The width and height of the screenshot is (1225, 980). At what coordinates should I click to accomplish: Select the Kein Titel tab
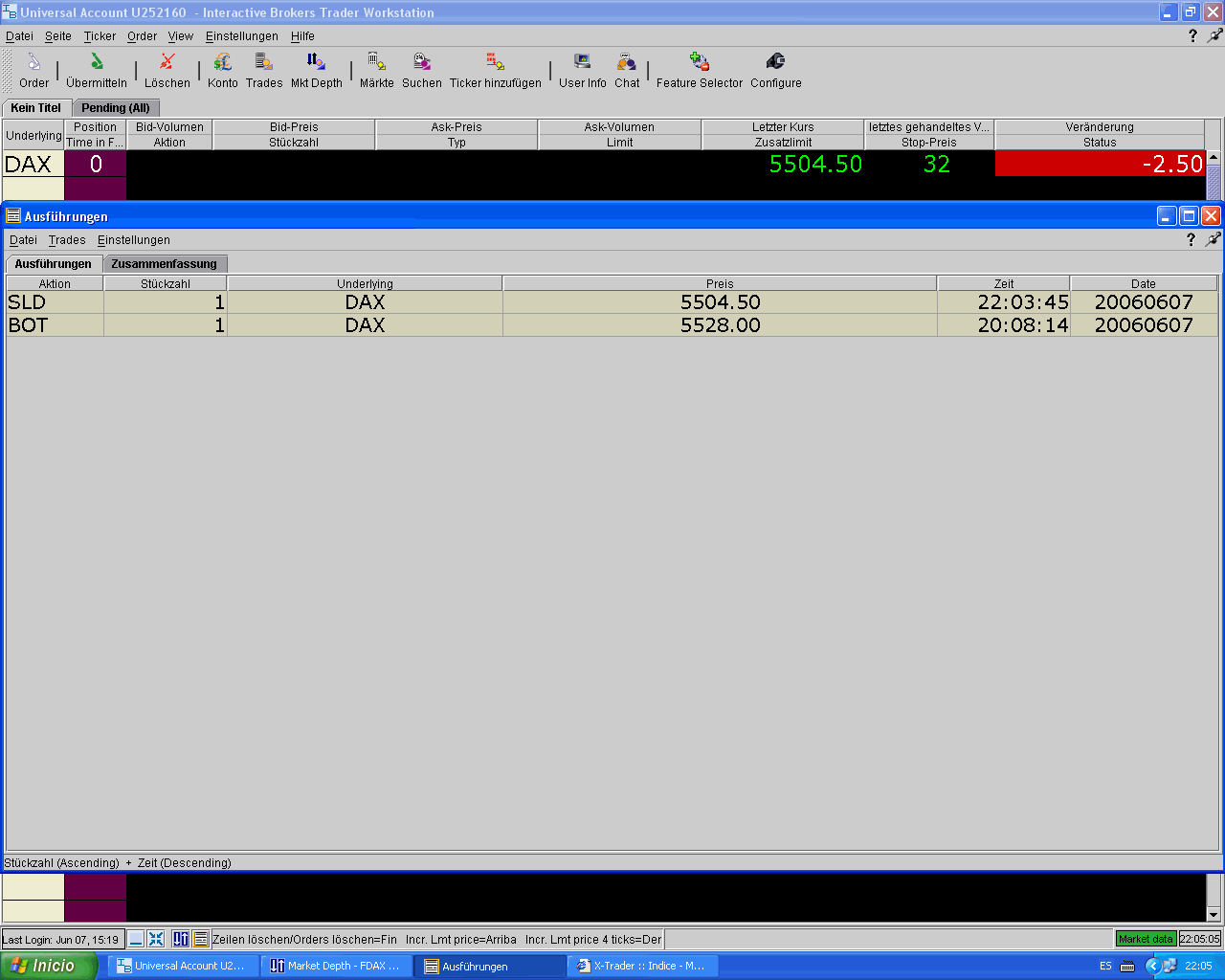(36, 108)
